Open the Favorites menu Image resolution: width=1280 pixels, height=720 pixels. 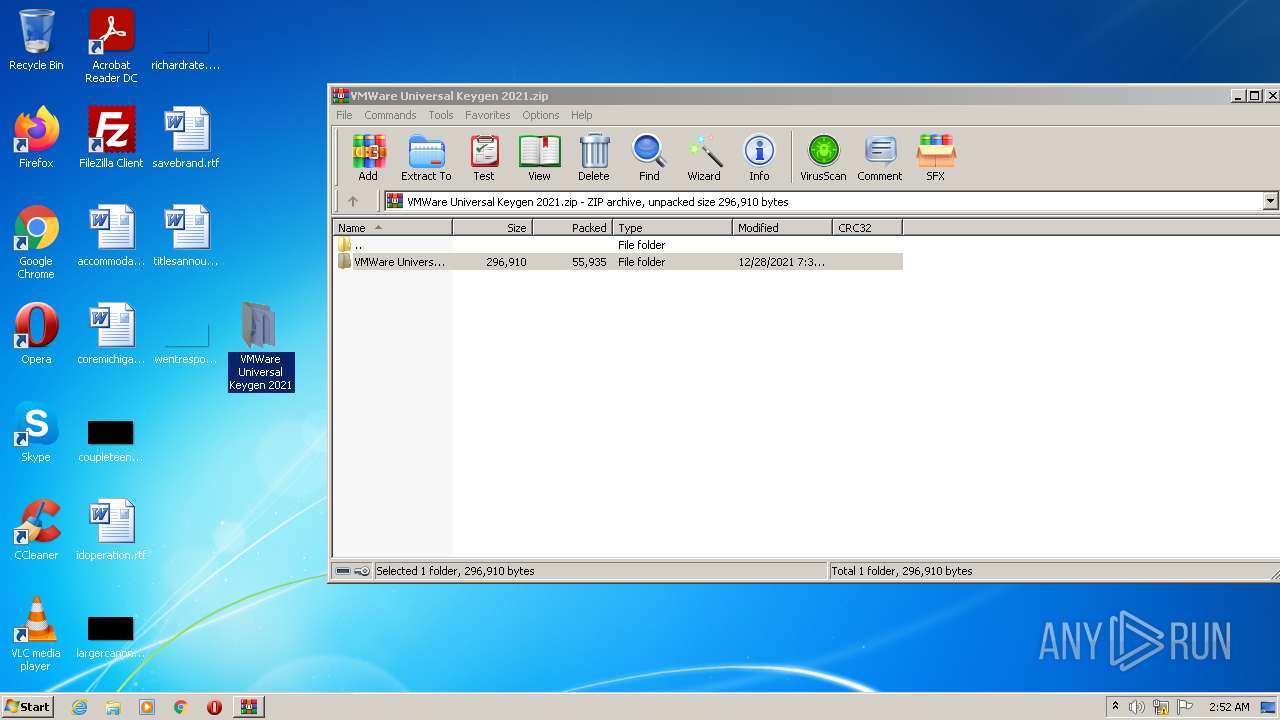click(487, 115)
